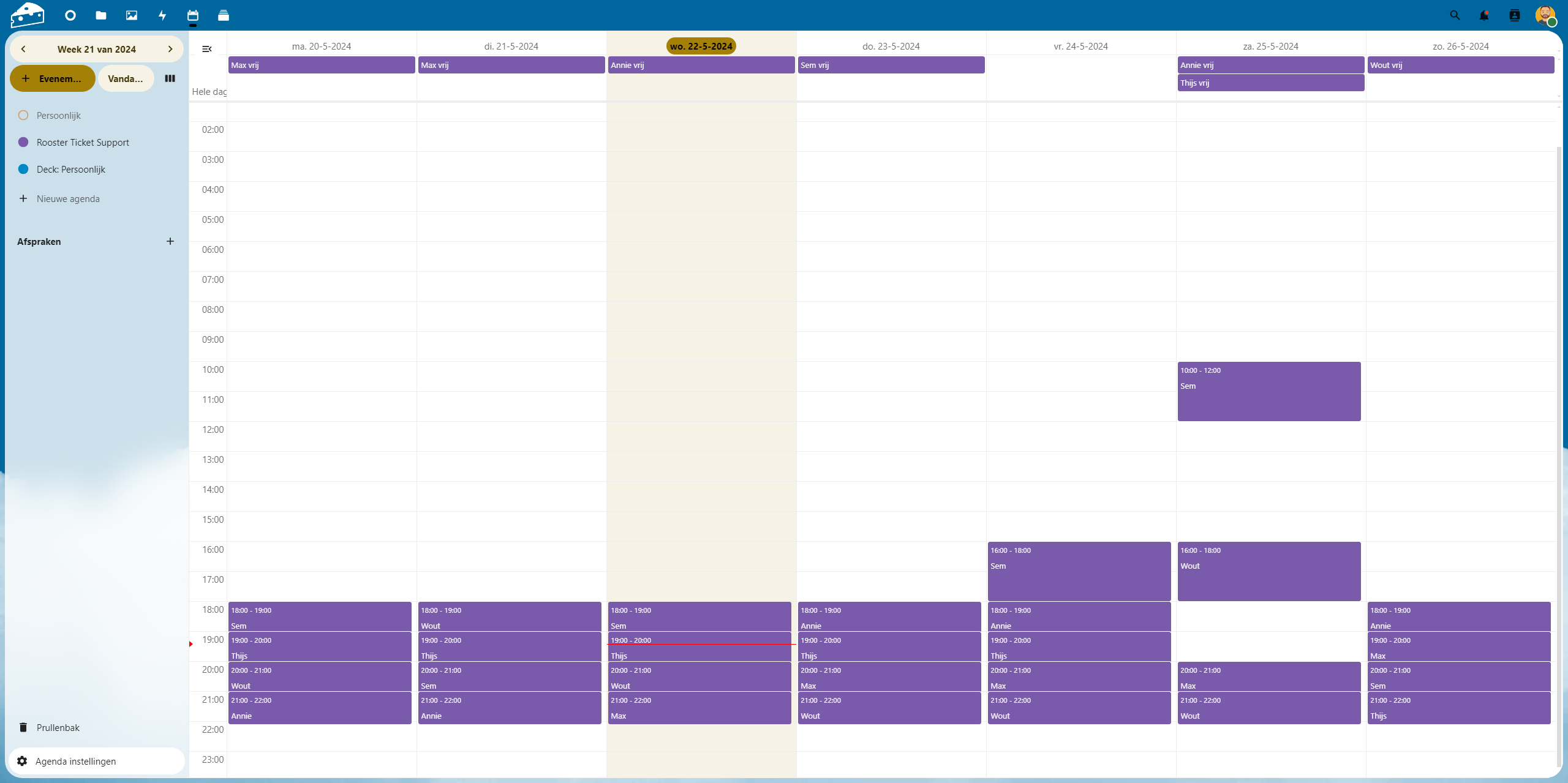Go to the previous week chevron
Viewport: 1568px width, 783px height.
(x=23, y=49)
